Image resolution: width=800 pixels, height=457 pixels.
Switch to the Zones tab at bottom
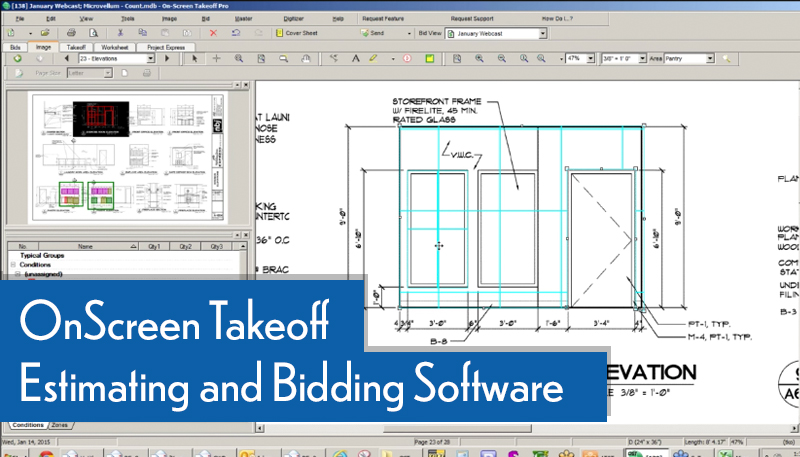click(59, 425)
